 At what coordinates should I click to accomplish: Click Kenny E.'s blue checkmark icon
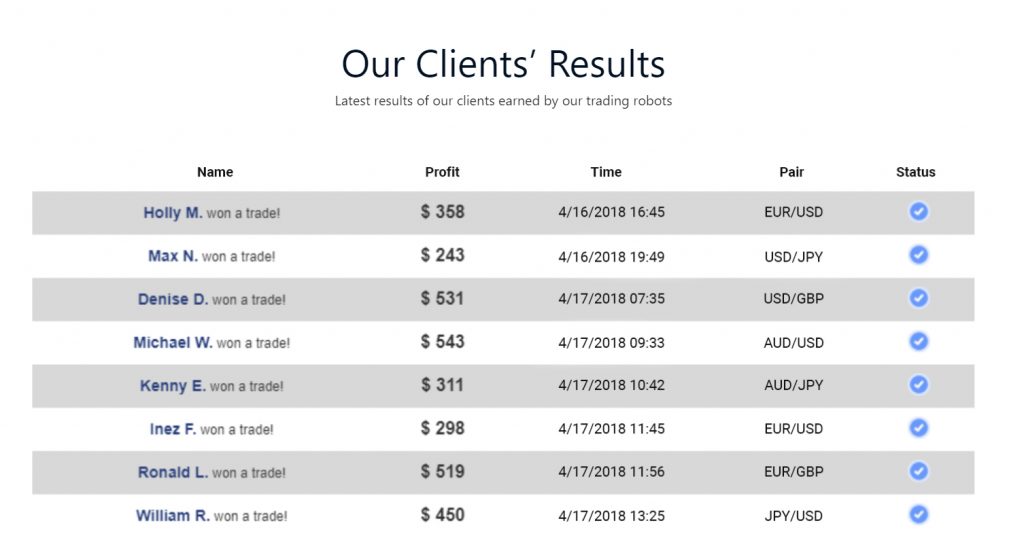918,384
